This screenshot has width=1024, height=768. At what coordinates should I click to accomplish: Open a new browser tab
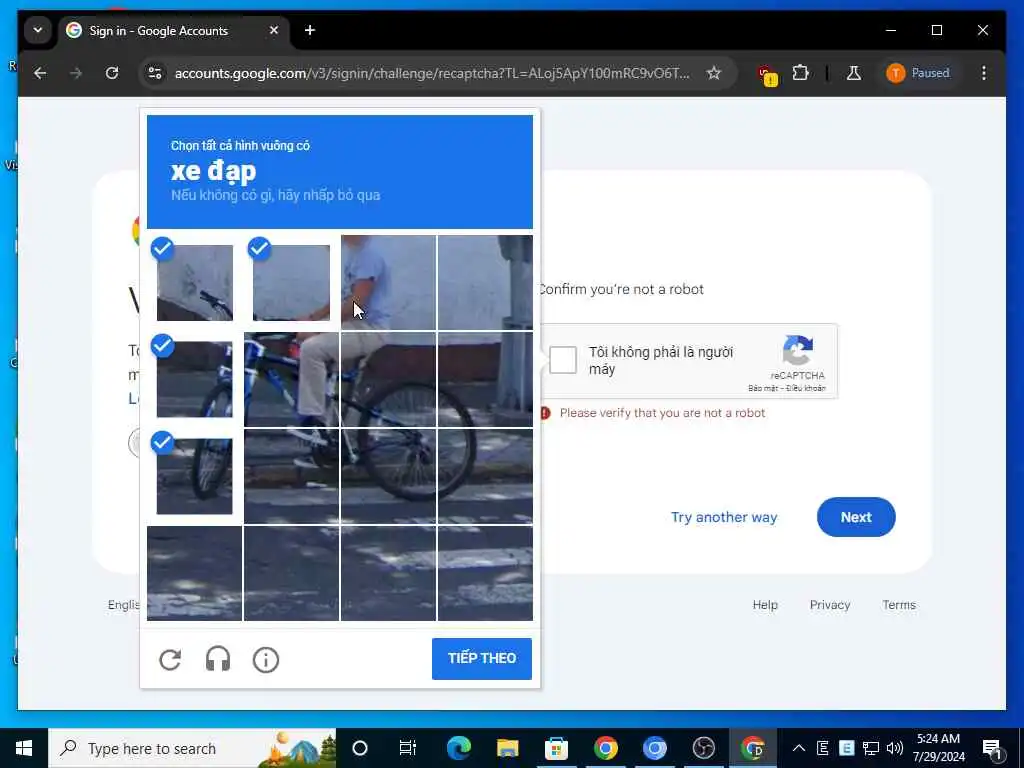click(310, 30)
